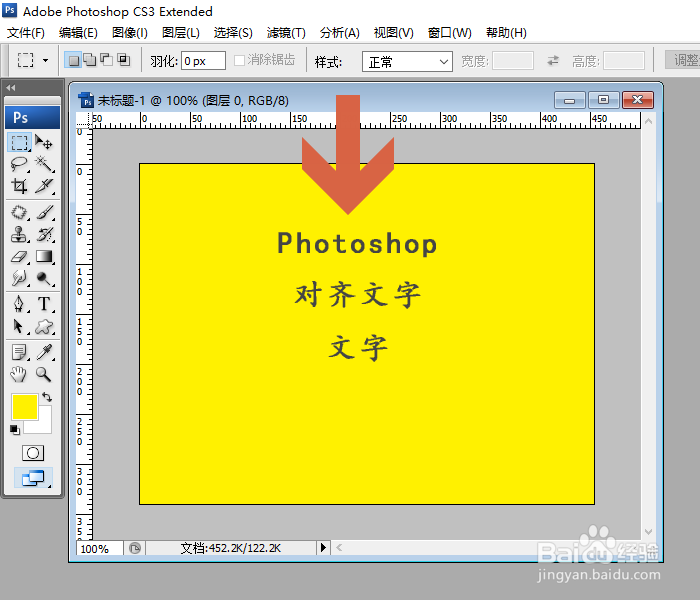Viewport: 700px width, 600px height.
Task: Click the white background color swatch
Action: [x=44, y=424]
